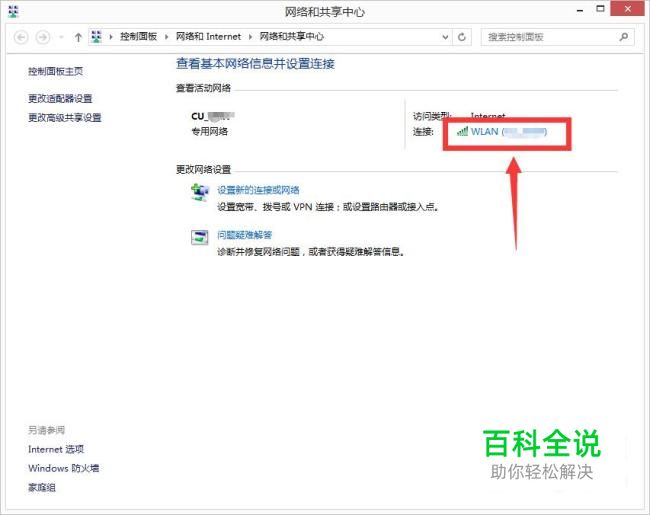Focus the 搜索控制面板 search field
The width and height of the screenshot is (650, 515).
(x=558, y=37)
